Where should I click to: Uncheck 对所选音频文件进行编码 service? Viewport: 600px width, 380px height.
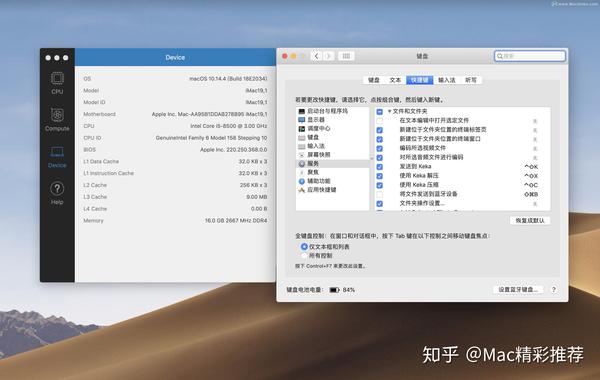click(x=380, y=158)
